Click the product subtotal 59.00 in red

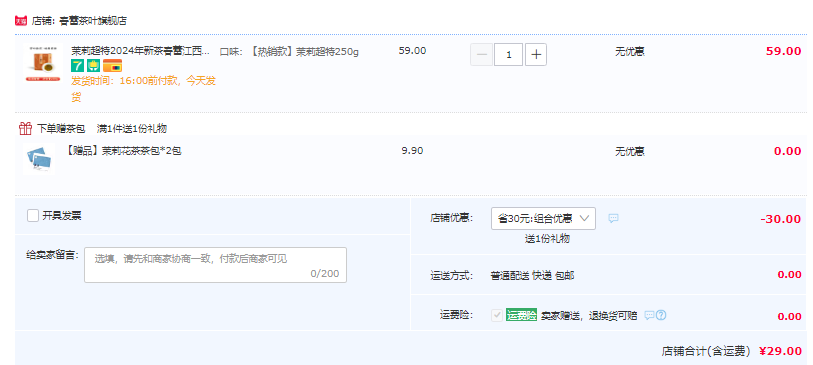(783, 51)
